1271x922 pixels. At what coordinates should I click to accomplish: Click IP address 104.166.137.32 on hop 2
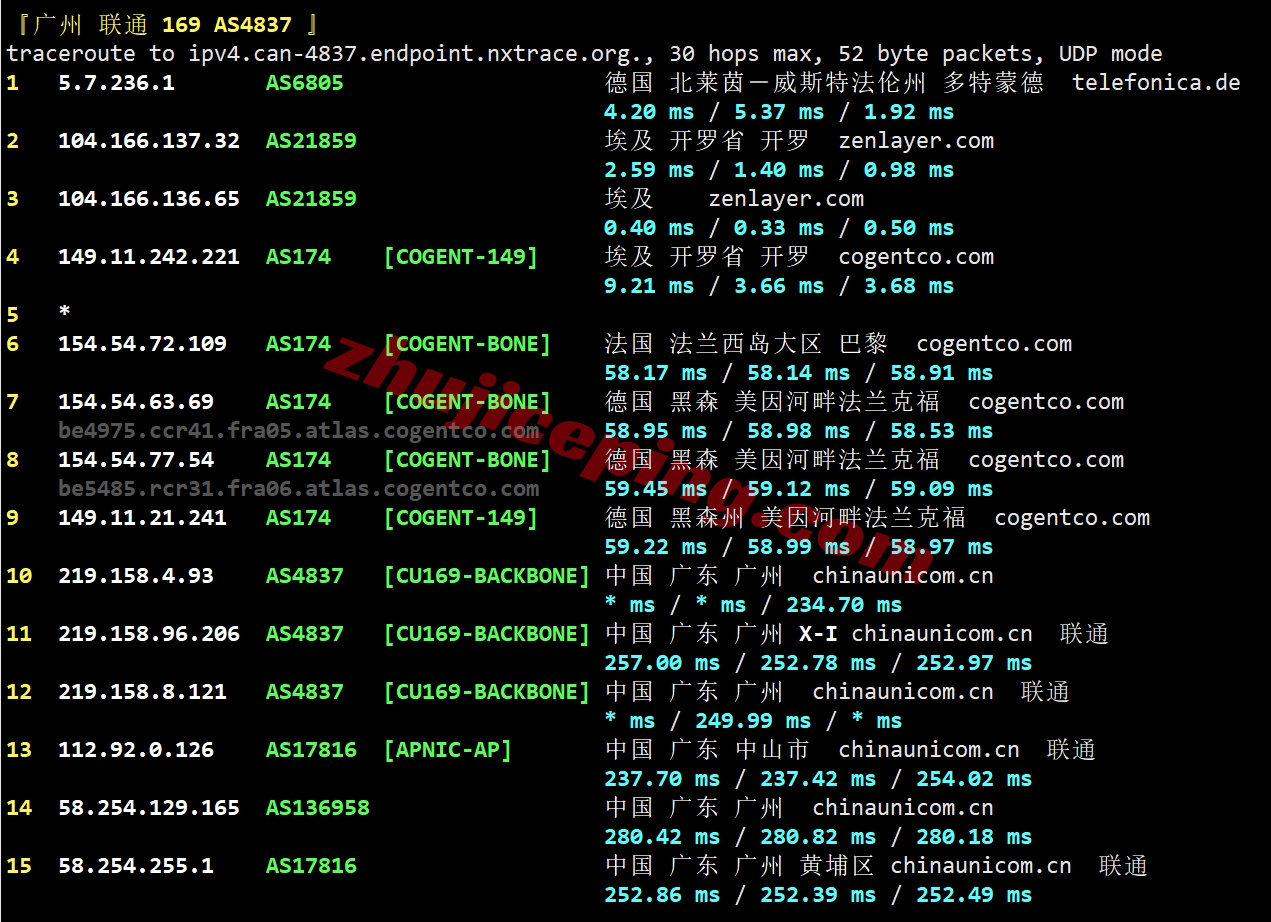coord(148,141)
